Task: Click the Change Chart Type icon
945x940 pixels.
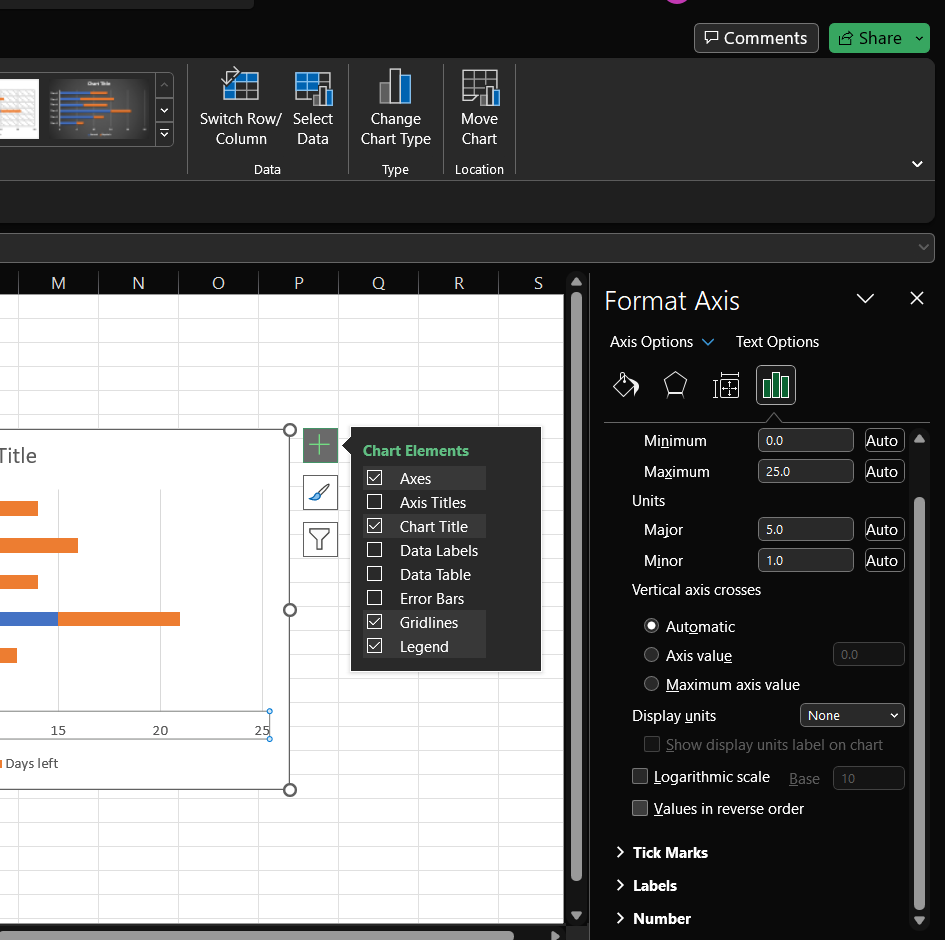Action: click(395, 86)
